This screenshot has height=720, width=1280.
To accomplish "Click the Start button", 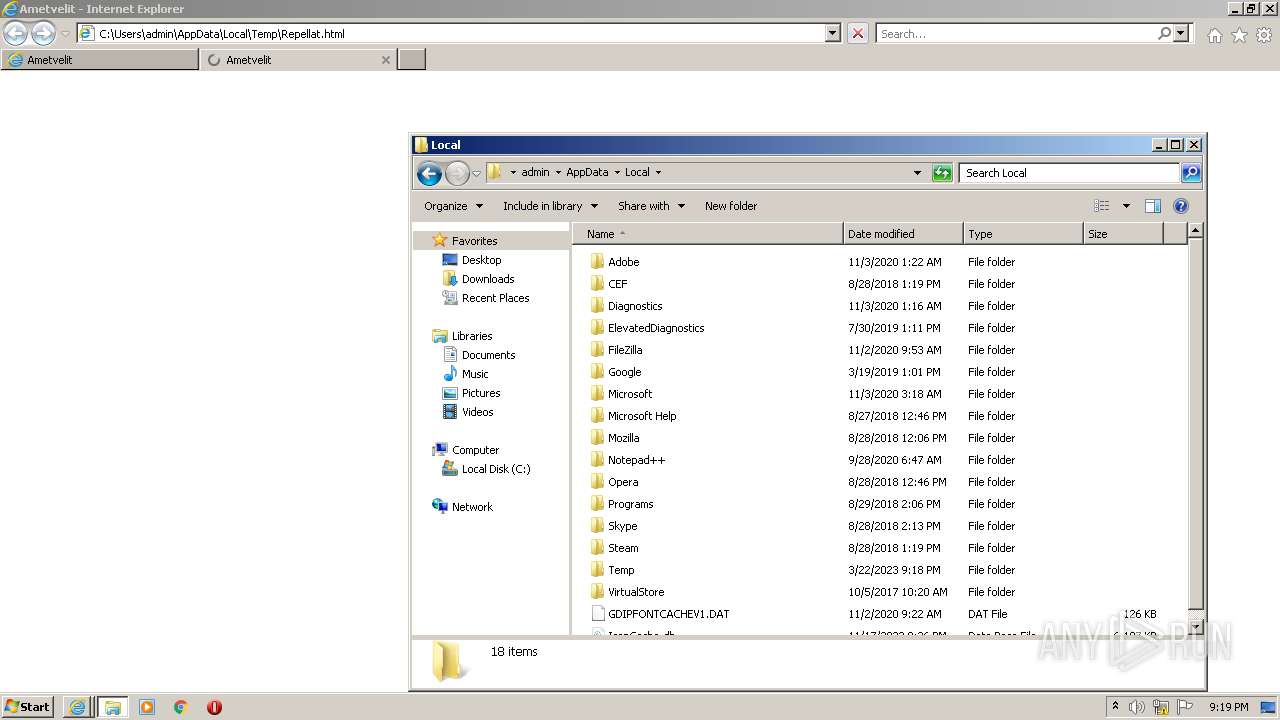I will (x=27, y=707).
